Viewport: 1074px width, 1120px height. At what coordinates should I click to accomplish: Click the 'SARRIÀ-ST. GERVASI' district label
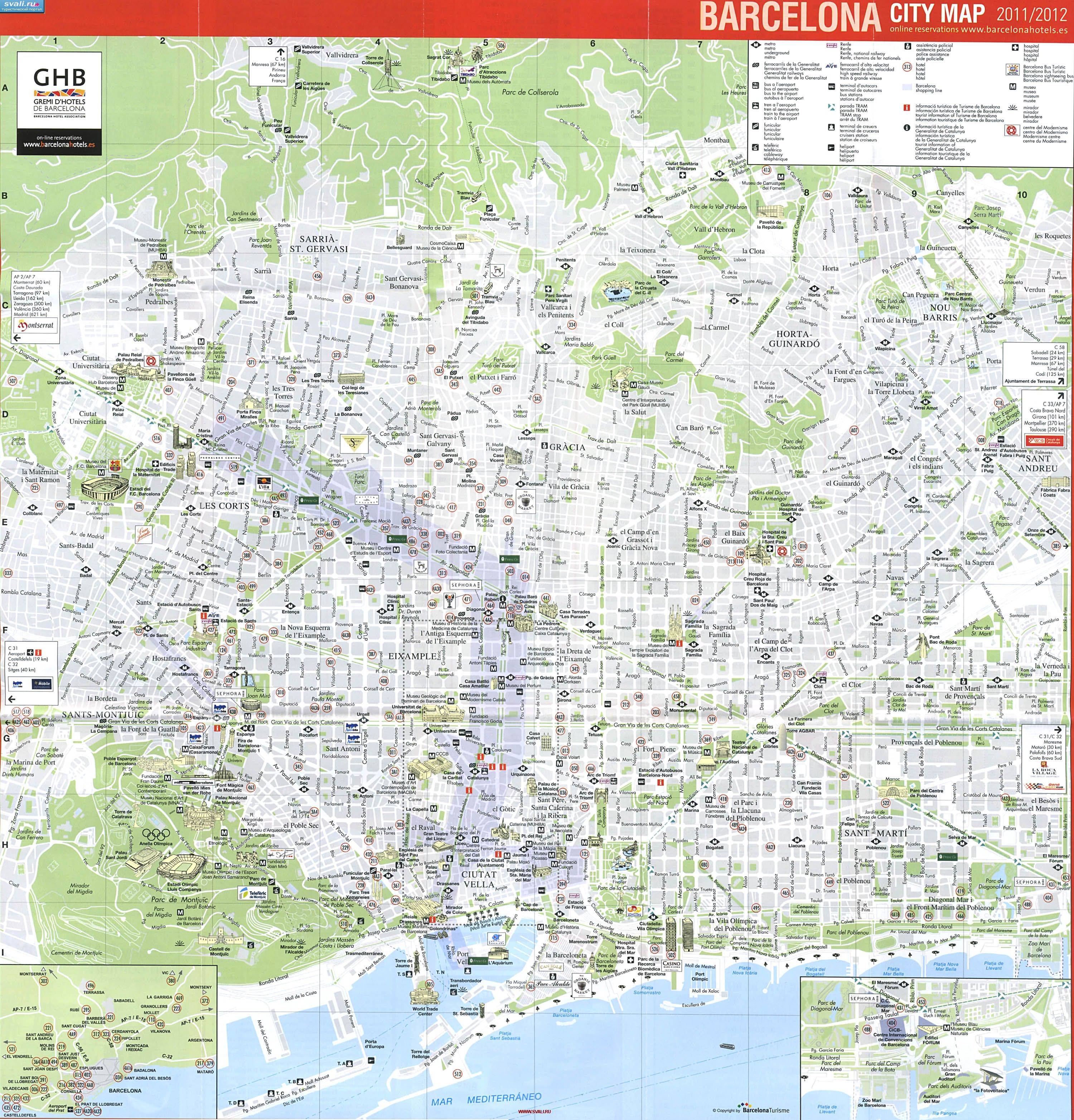[318, 244]
